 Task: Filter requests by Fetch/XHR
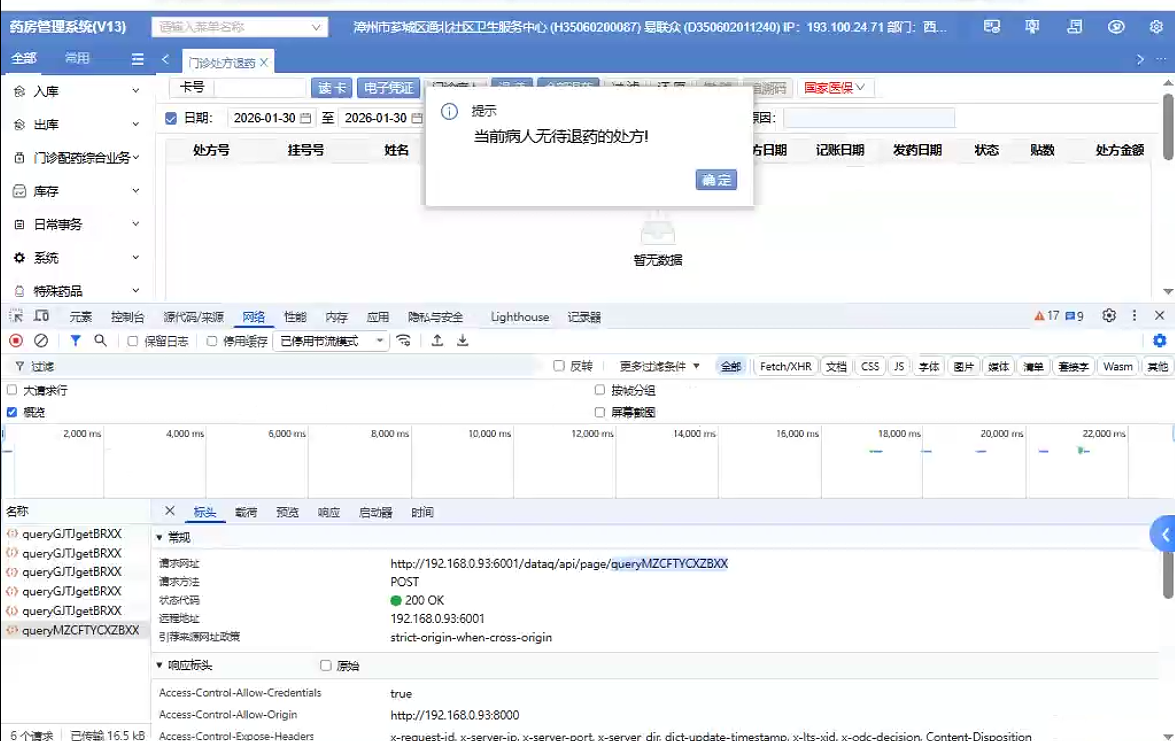click(x=785, y=366)
